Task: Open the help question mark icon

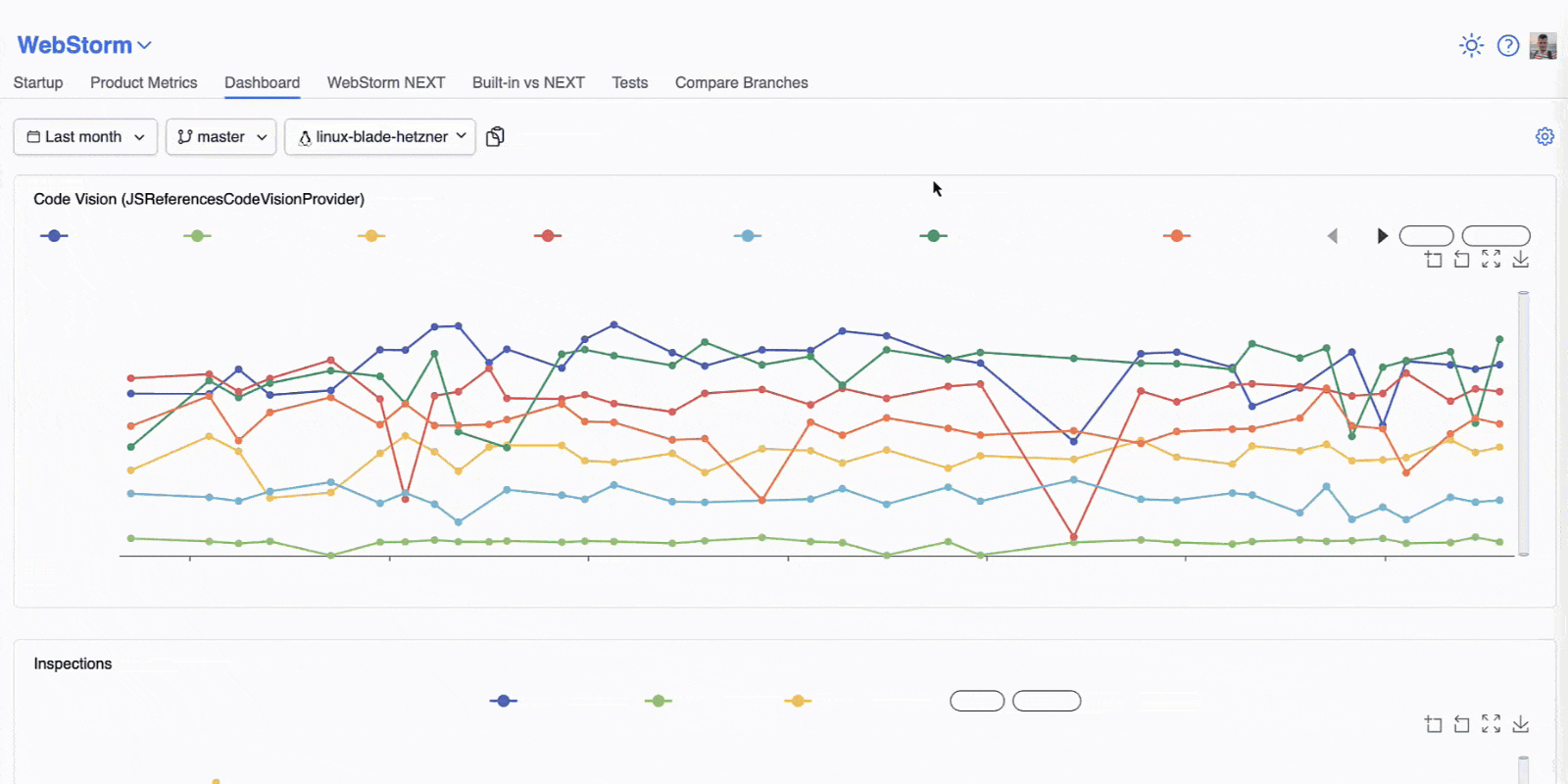Action: click(1508, 45)
